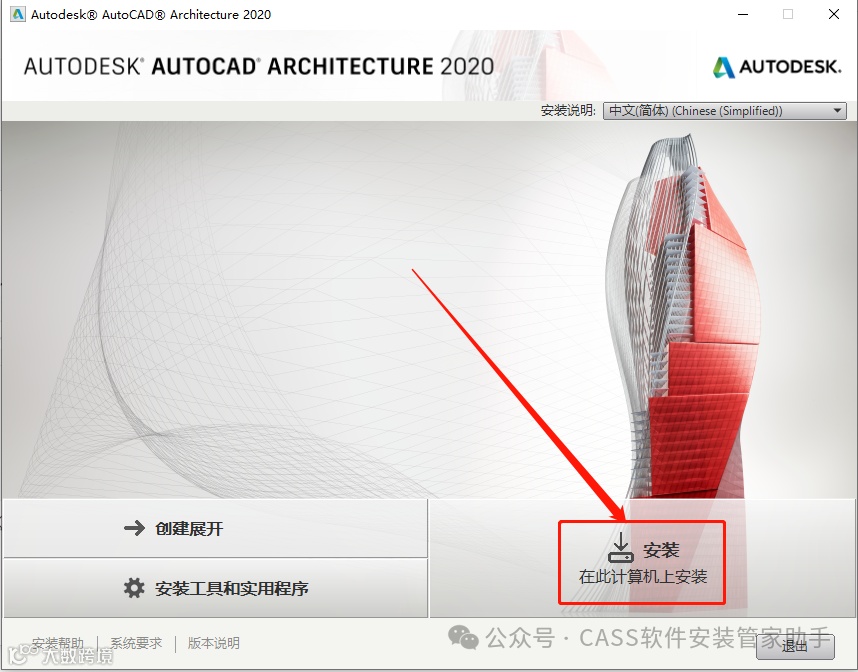858x672 pixels.
Task: Click the right-arrow icon beside 创建展开
Action: (134, 528)
